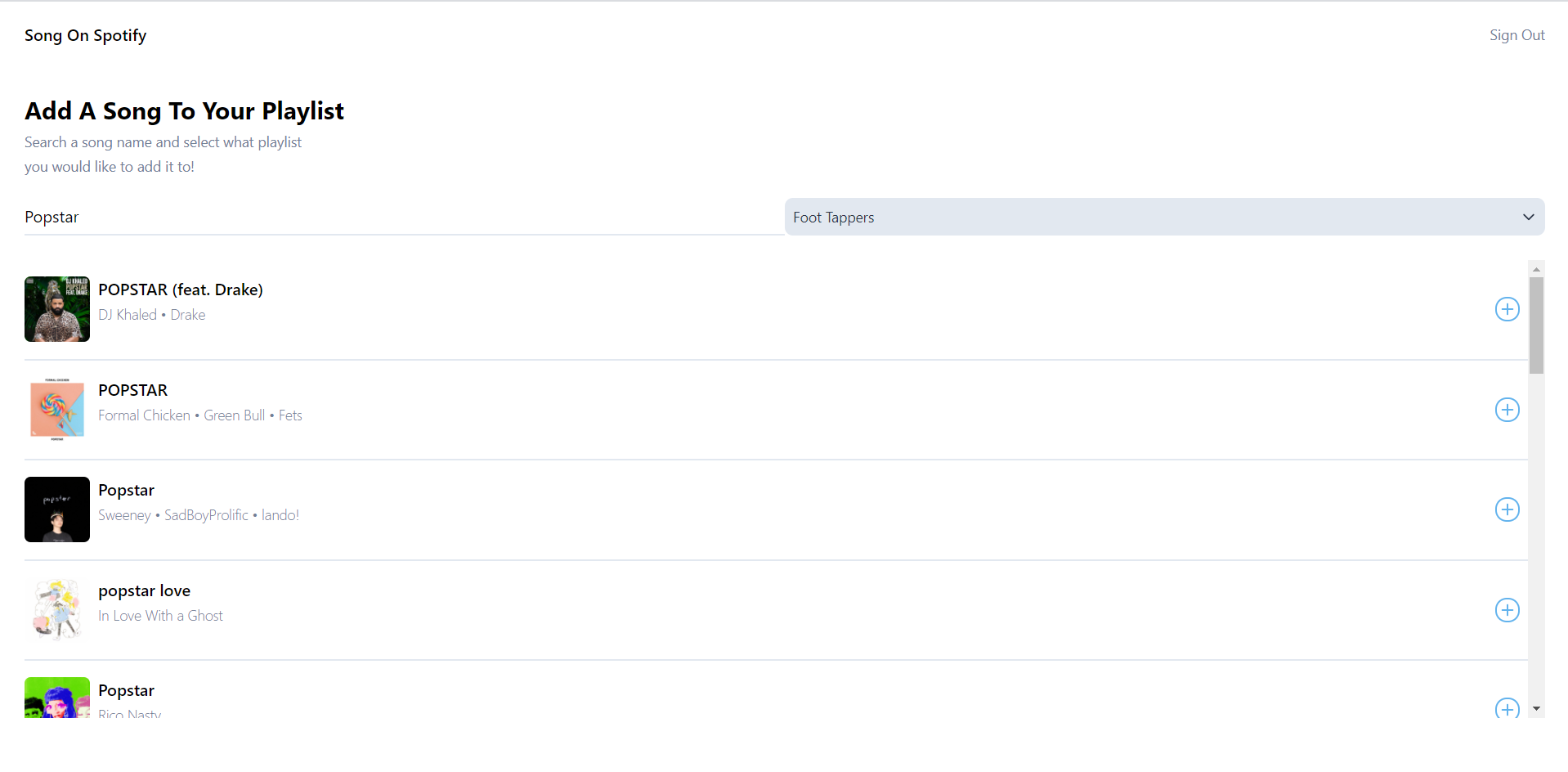Open the Foot Tappers playlist dropdown
The width and height of the screenshot is (1568, 772).
click(x=1164, y=217)
